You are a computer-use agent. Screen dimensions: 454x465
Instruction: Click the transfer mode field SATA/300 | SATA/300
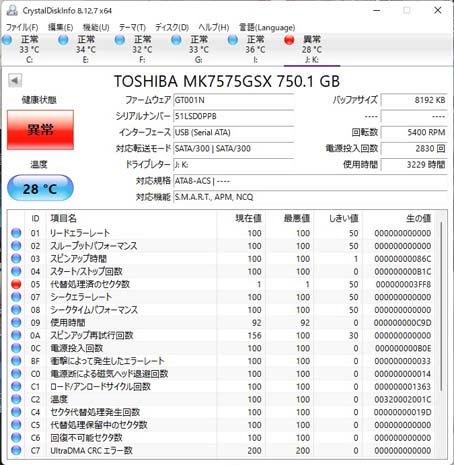[x=233, y=148]
